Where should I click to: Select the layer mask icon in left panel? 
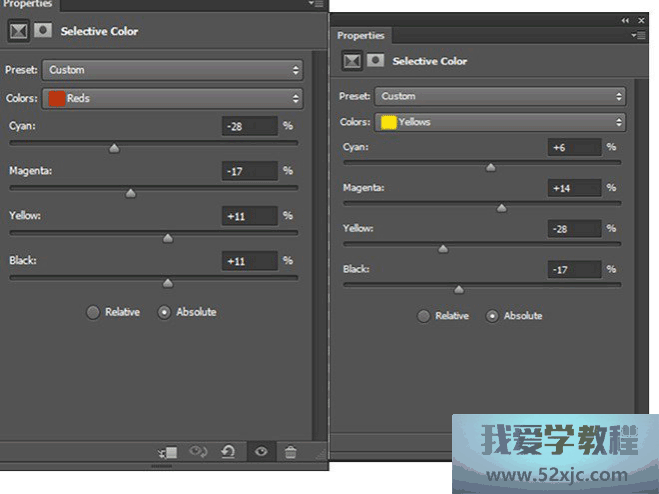tap(43, 31)
